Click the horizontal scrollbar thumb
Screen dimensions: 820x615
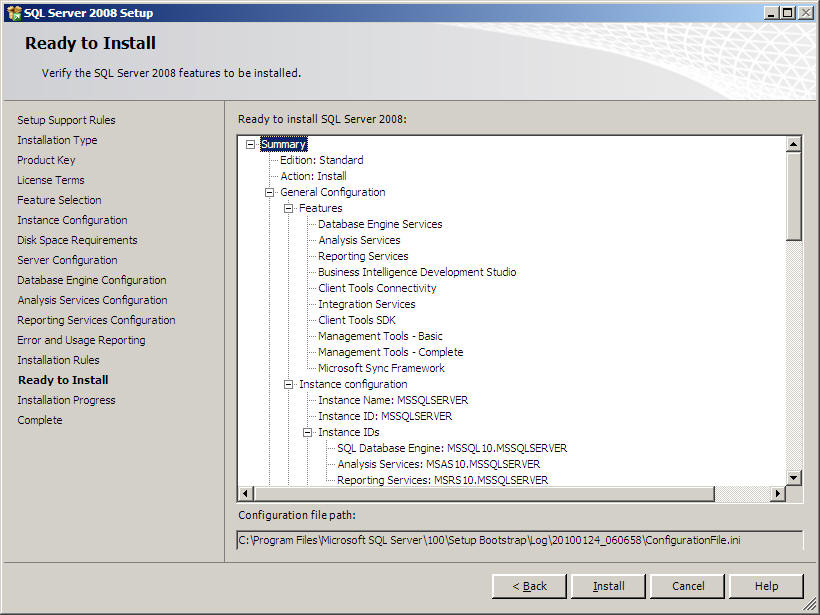pyautogui.click(x=484, y=493)
